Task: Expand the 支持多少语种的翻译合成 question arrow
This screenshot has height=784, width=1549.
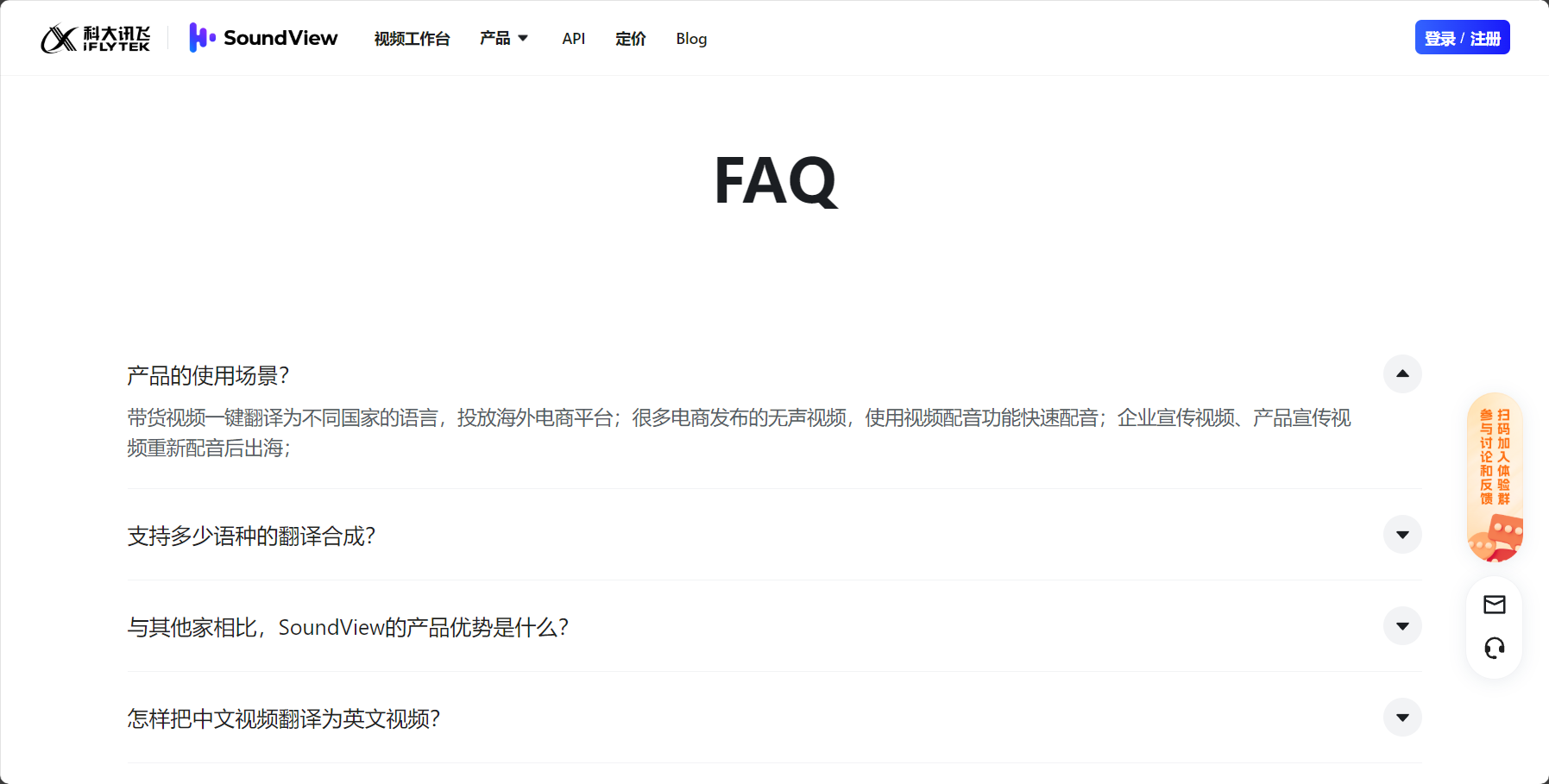Action: [x=1402, y=535]
